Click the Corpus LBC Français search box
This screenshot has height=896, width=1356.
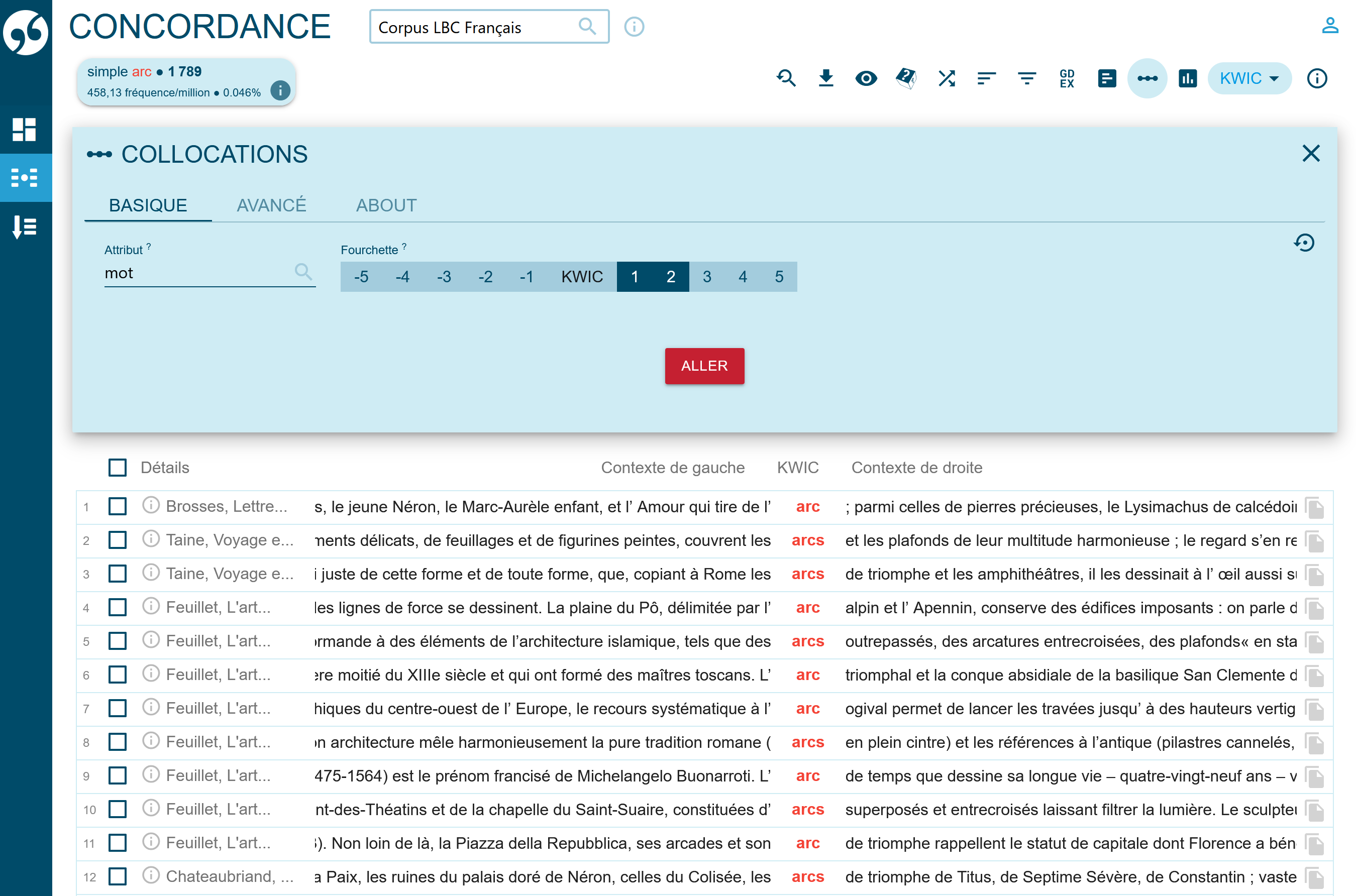click(x=489, y=27)
